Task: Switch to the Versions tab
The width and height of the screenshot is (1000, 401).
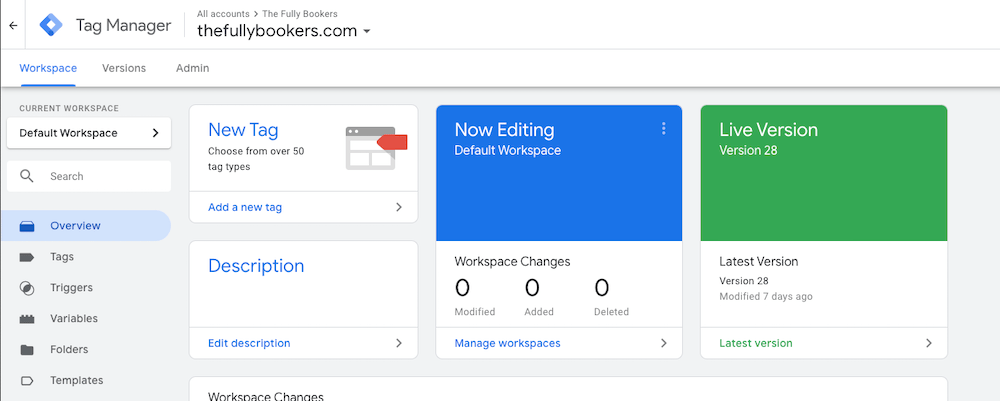Action: pos(124,68)
